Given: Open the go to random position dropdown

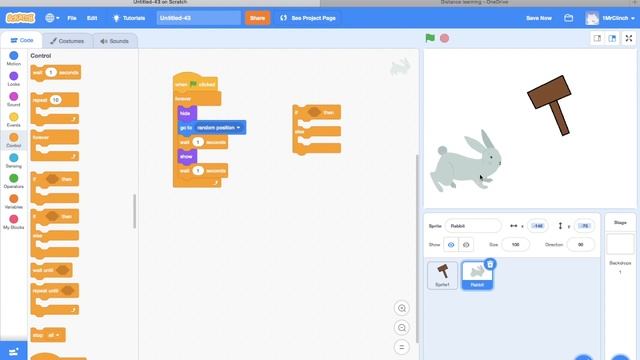Looking at the screenshot, I should click(218, 128).
